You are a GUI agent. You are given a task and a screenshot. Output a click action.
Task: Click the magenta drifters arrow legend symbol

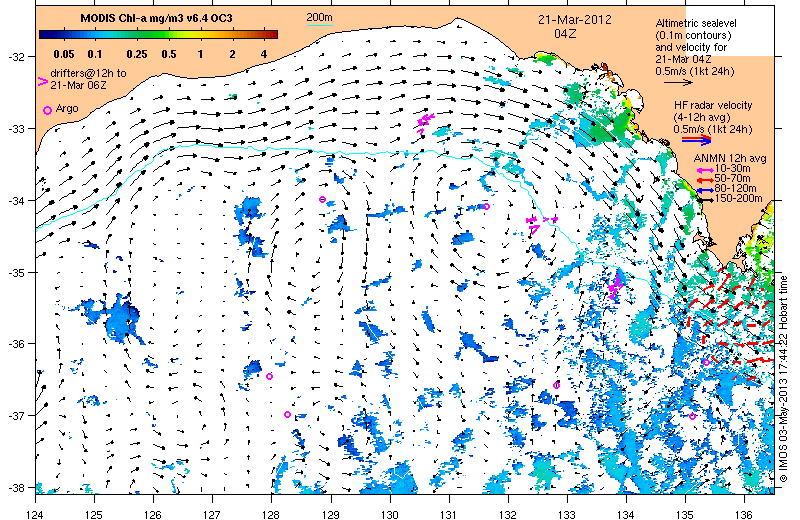pyautogui.click(x=43, y=82)
